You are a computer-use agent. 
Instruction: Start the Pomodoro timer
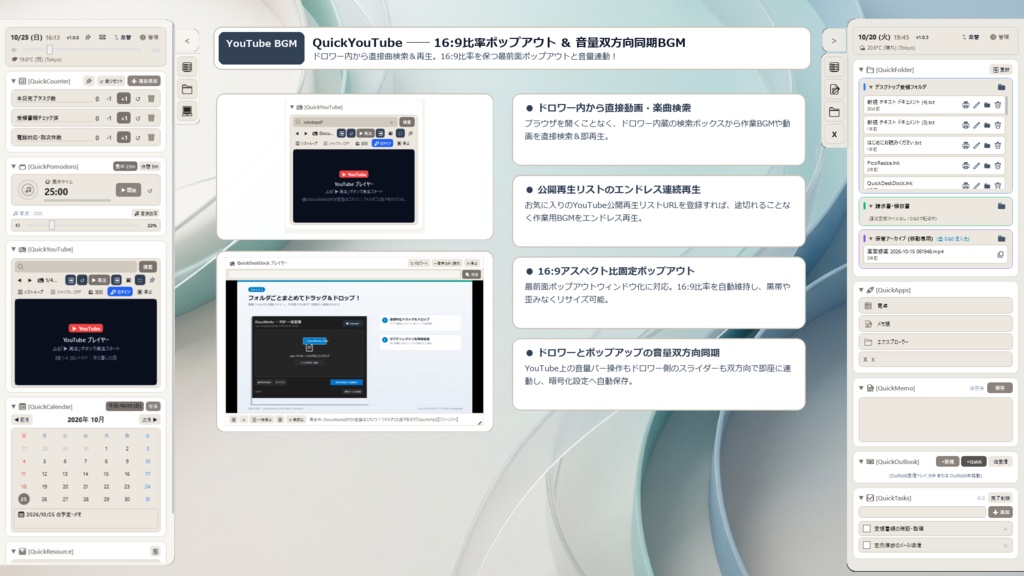pos(129,190)
